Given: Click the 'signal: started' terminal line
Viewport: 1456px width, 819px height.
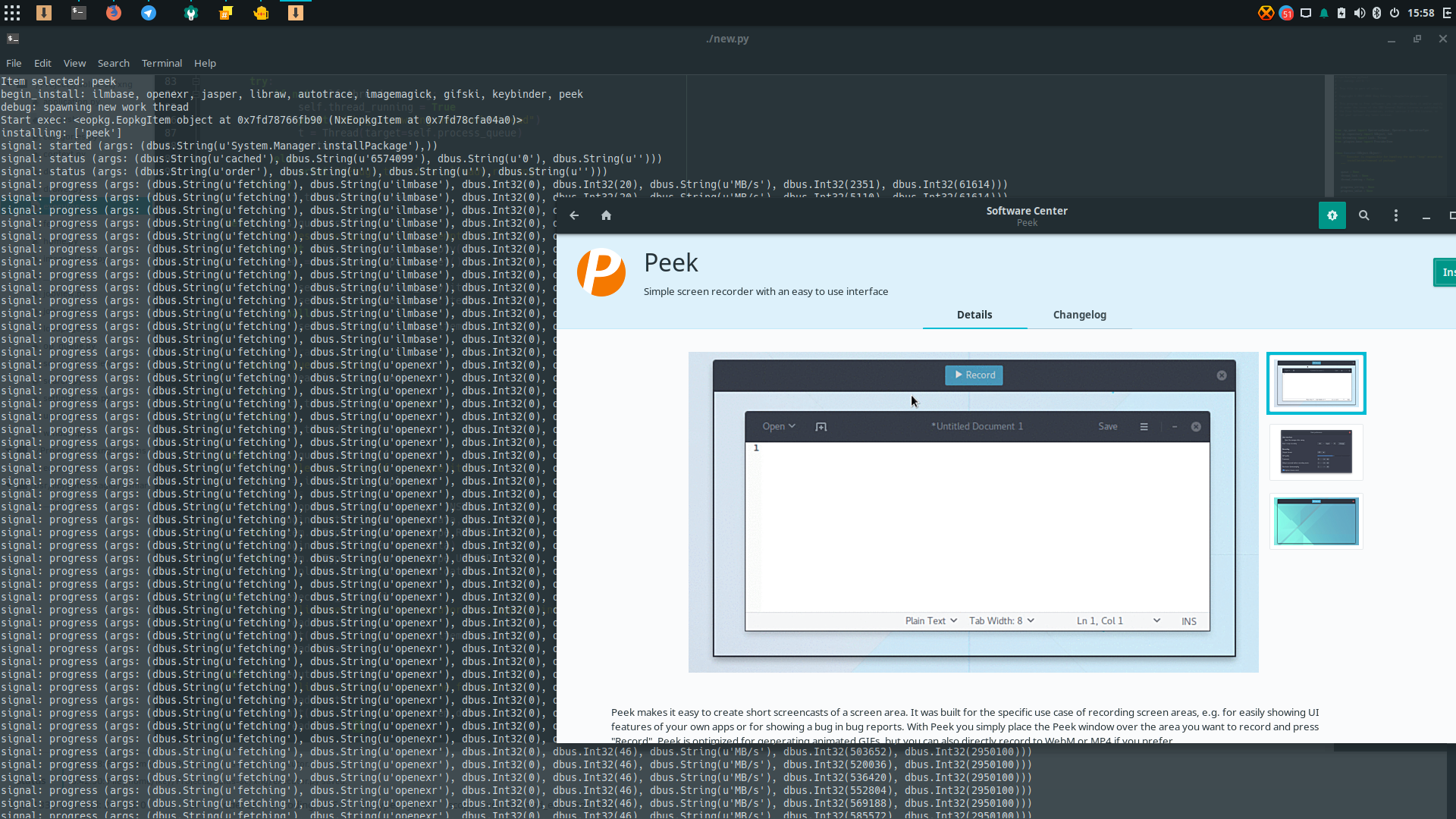Looking at the screenshot, I should pos(219,146).
